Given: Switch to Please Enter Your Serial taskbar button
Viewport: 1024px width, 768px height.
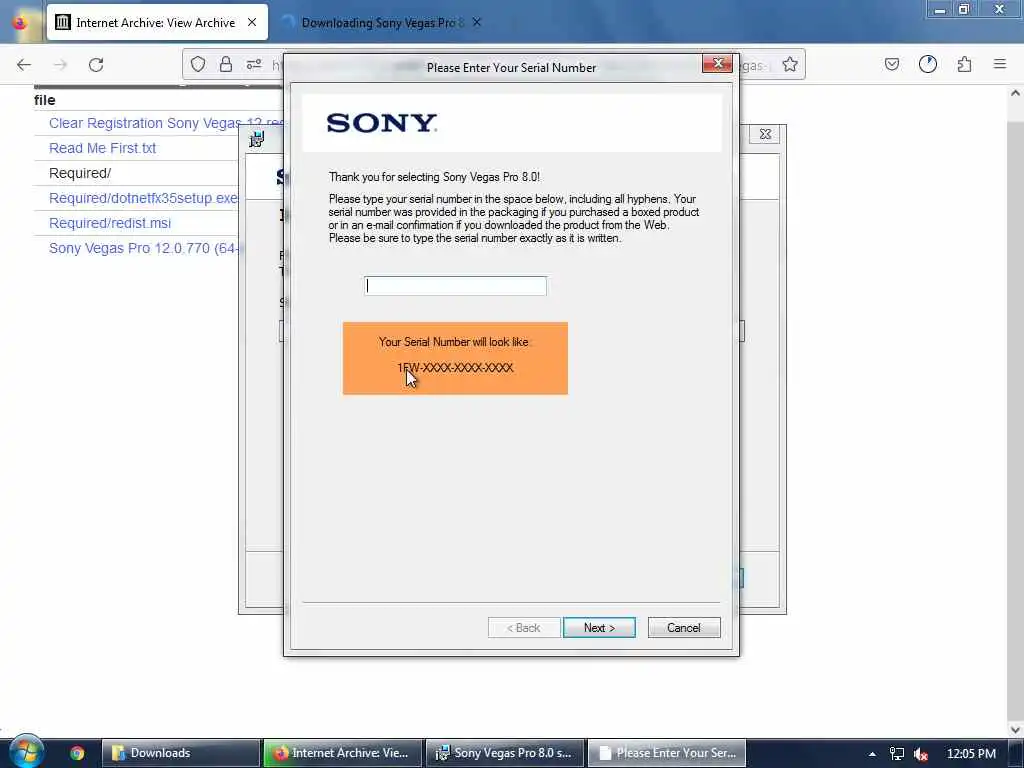Looking at the screenshot, I should tap(667, 753).
